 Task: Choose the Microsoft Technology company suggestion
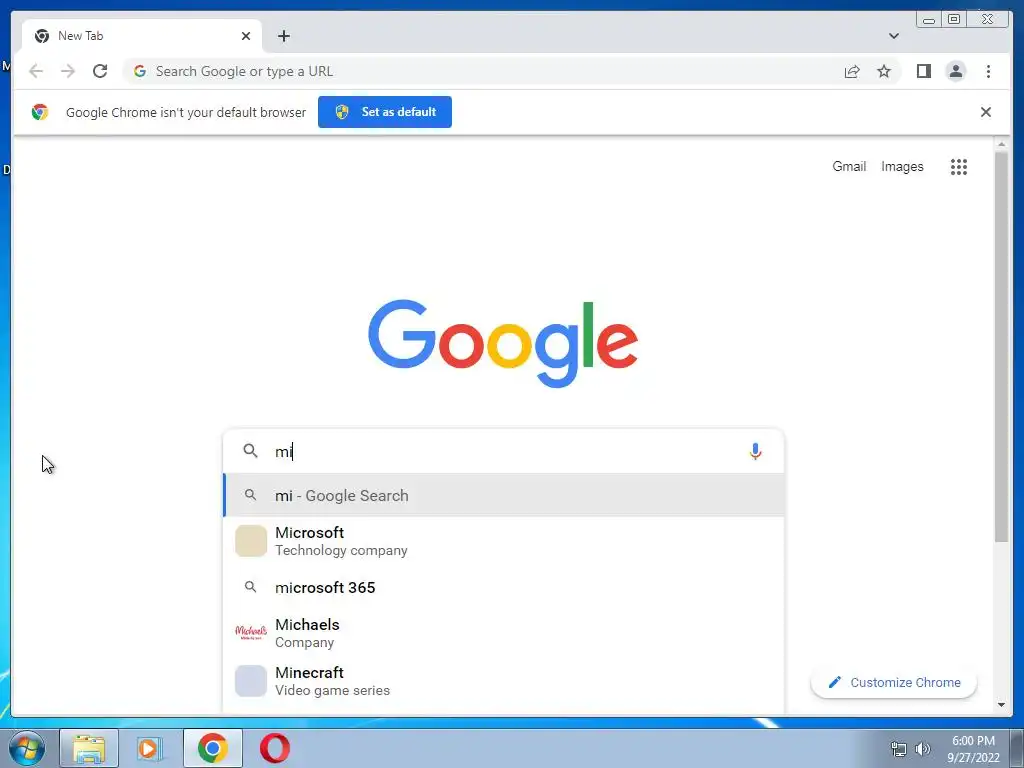click(504, 541)
